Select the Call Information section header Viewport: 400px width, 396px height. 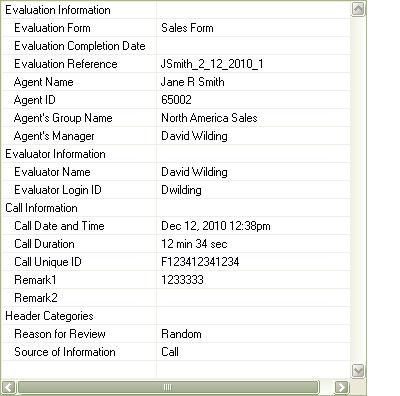[x=41, y=208]
